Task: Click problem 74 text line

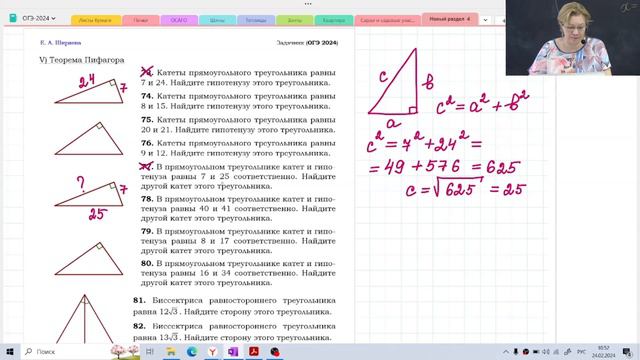Action: (238, 101)
